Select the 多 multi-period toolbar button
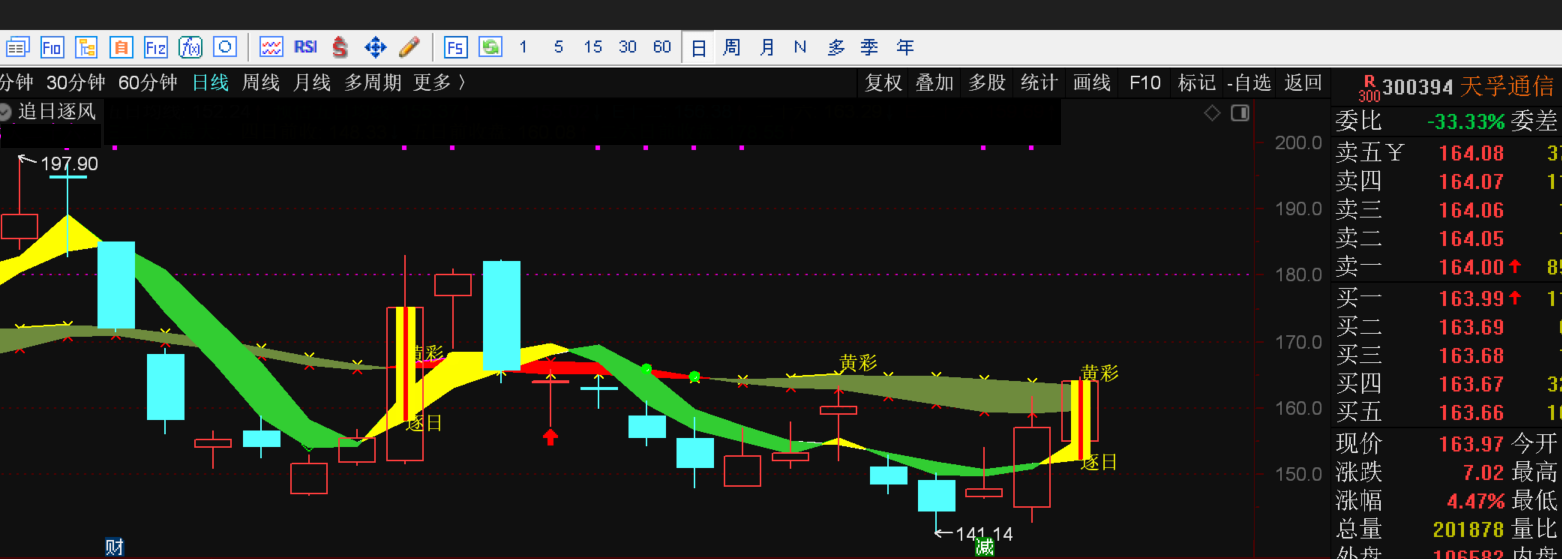The image size is (1562, 559). pos(836,47)
